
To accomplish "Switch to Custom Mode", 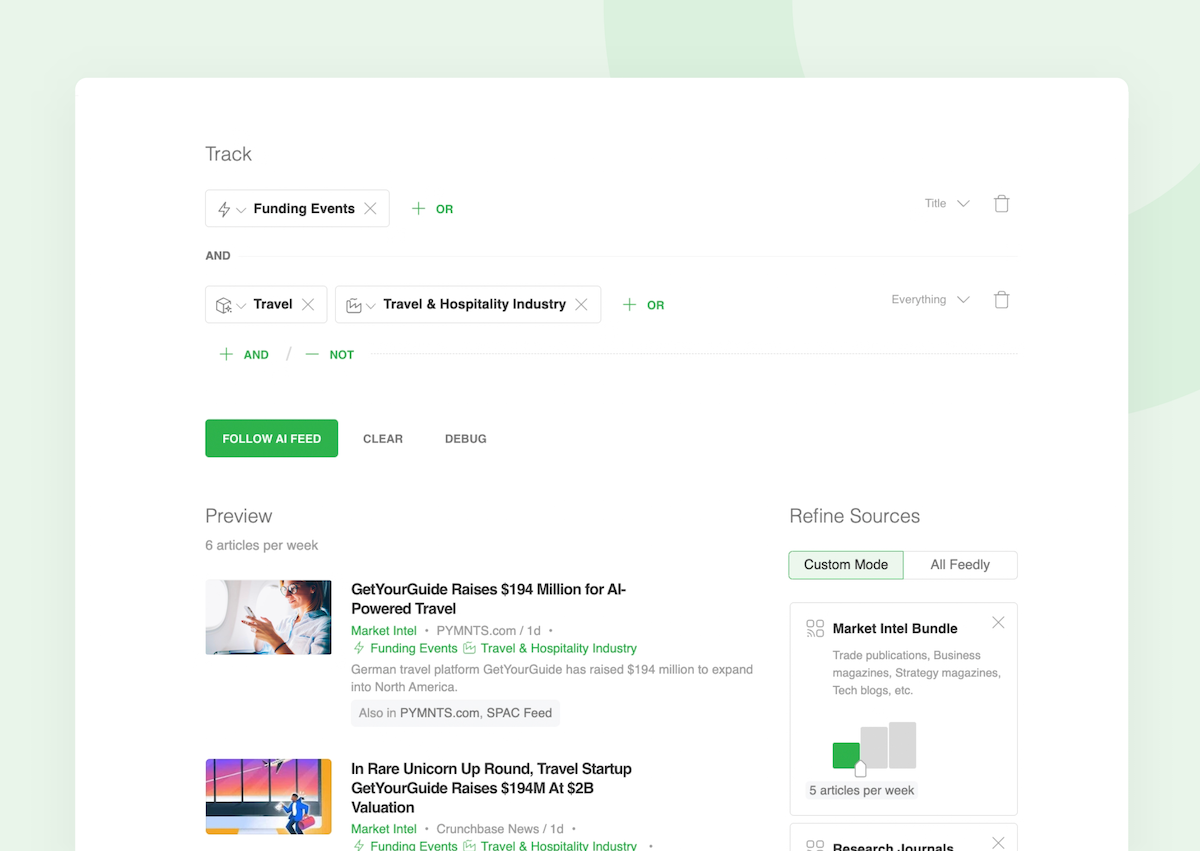I will click(846, 565).
